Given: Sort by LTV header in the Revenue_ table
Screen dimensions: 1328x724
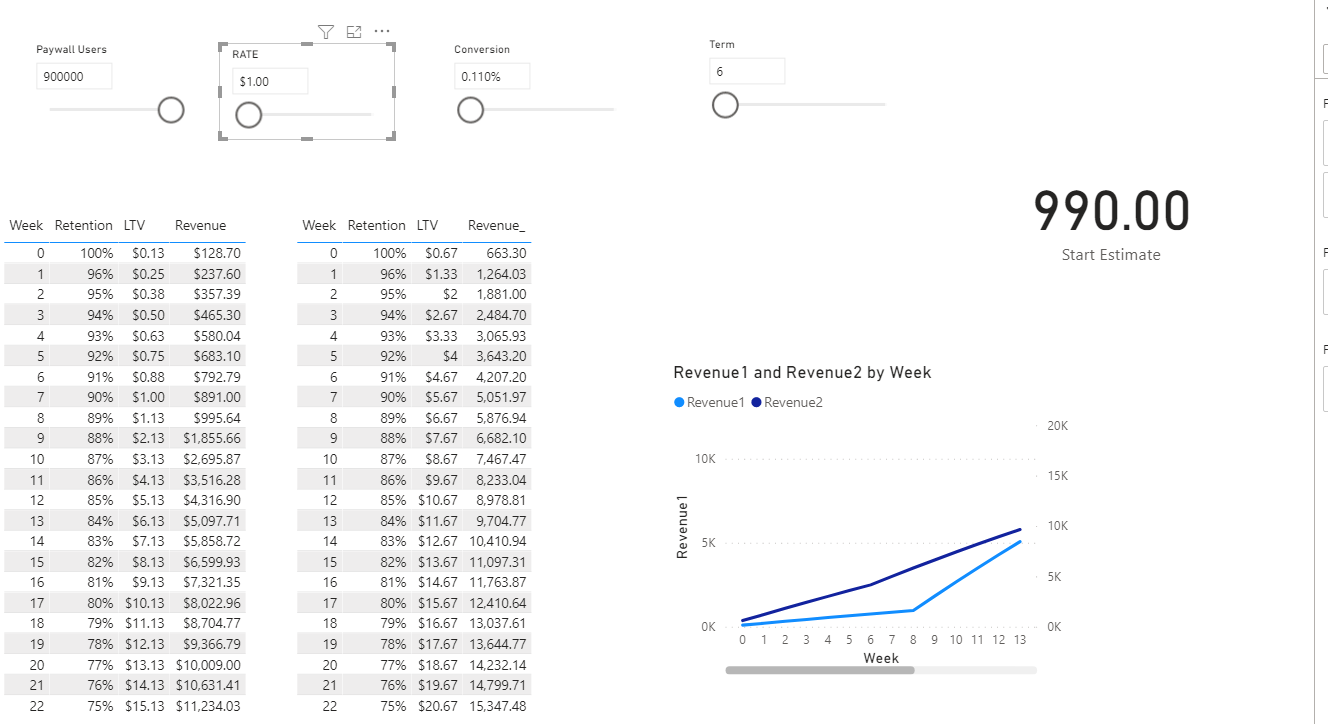Looking at the screenshot, I should [427, 226].
